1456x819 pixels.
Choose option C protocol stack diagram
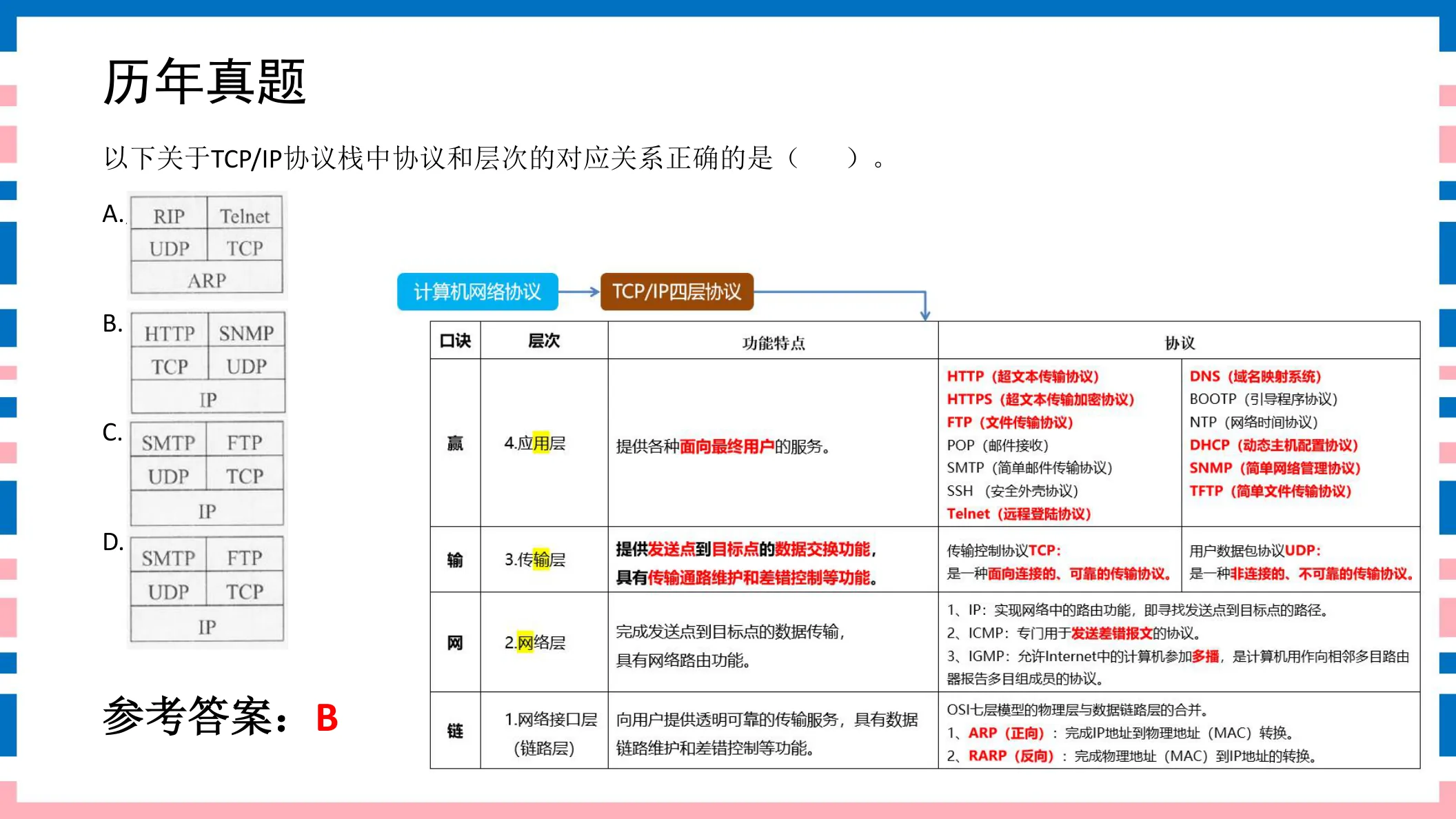[207, 474]
